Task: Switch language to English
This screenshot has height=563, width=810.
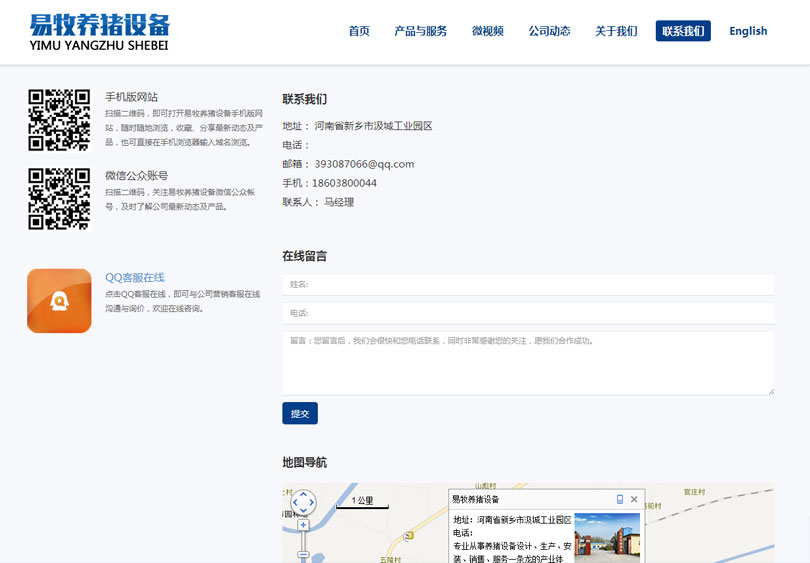Action: coord(748,31)
